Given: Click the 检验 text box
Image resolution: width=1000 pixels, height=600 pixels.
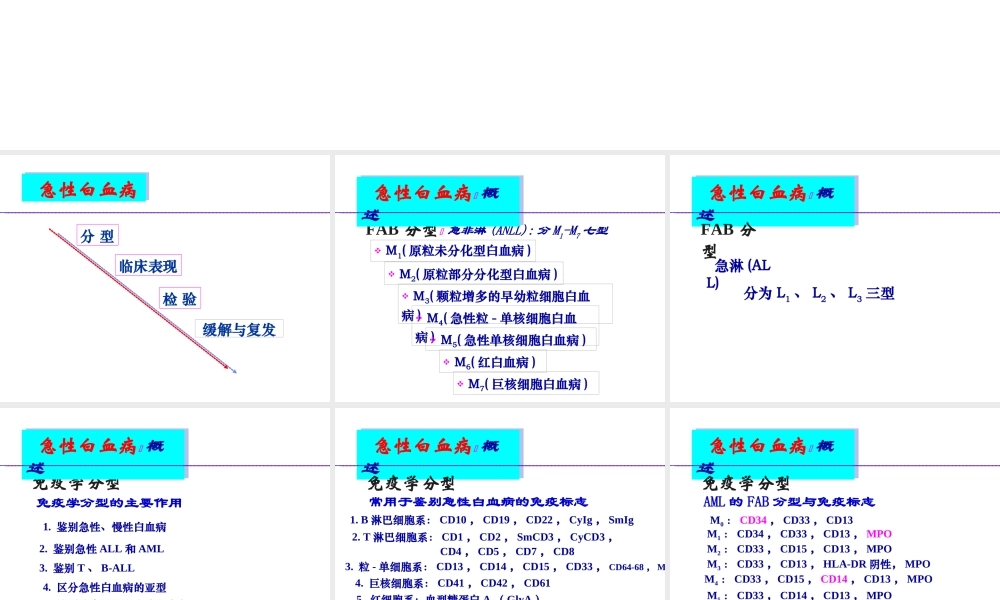Looking at the screenshot, I should tap(180, 297).
